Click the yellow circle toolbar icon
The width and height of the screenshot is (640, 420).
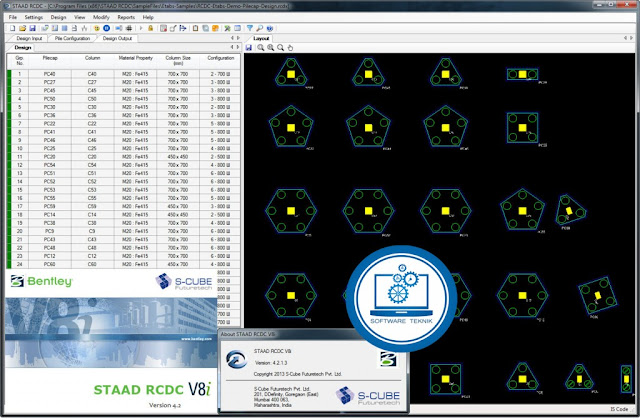tap(97, 28)
